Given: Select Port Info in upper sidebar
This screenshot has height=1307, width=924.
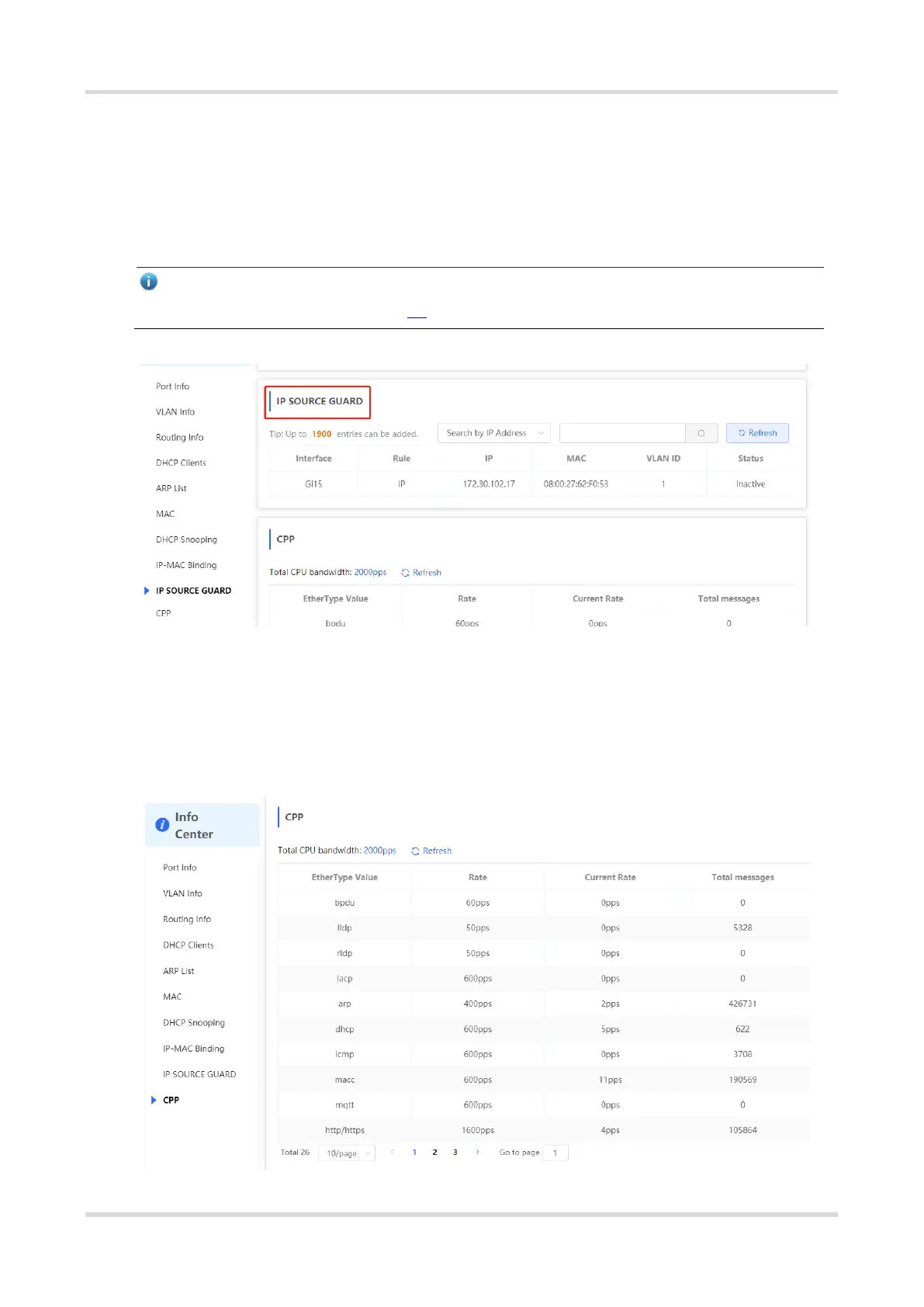Looking at the screenshot, I should pyautogui.click(x=172, y=387).
